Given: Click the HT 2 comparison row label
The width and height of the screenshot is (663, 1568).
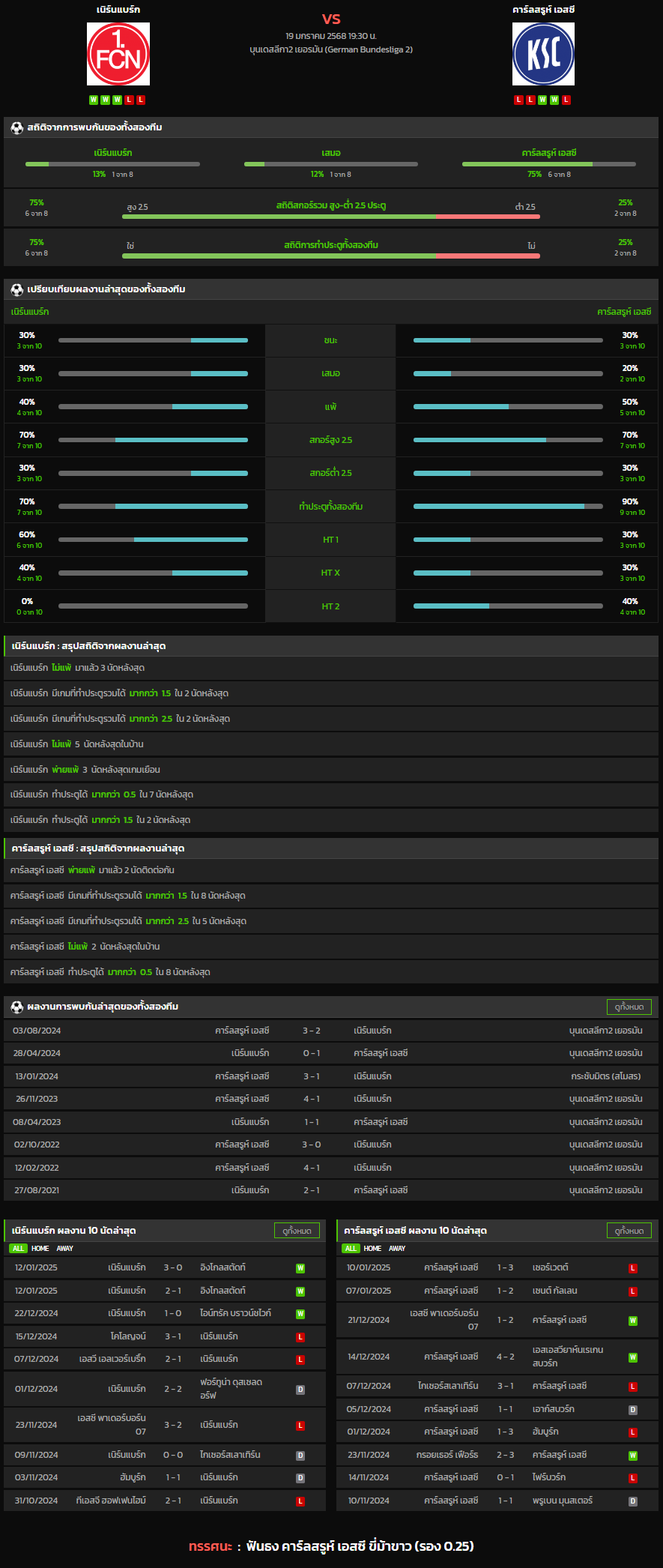Looking at the screenshot, I should [331, 607].
